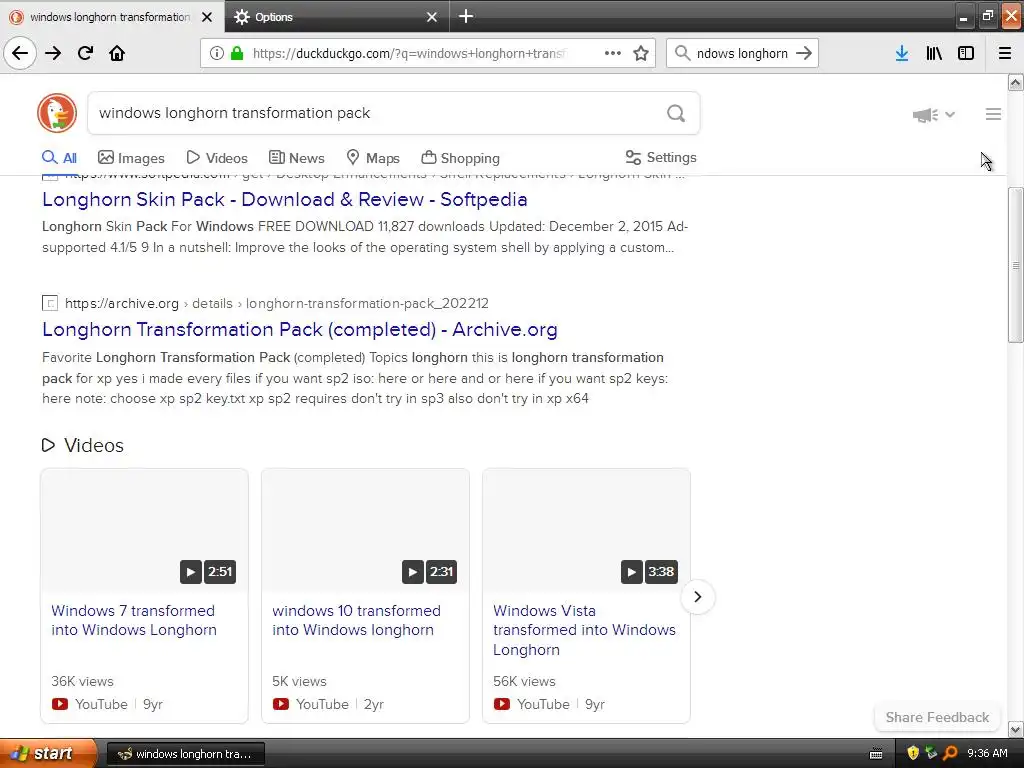Open Windows 7 transformed into Longhorn link
This screenshot has width=1024, height=768.
(134, 620)
